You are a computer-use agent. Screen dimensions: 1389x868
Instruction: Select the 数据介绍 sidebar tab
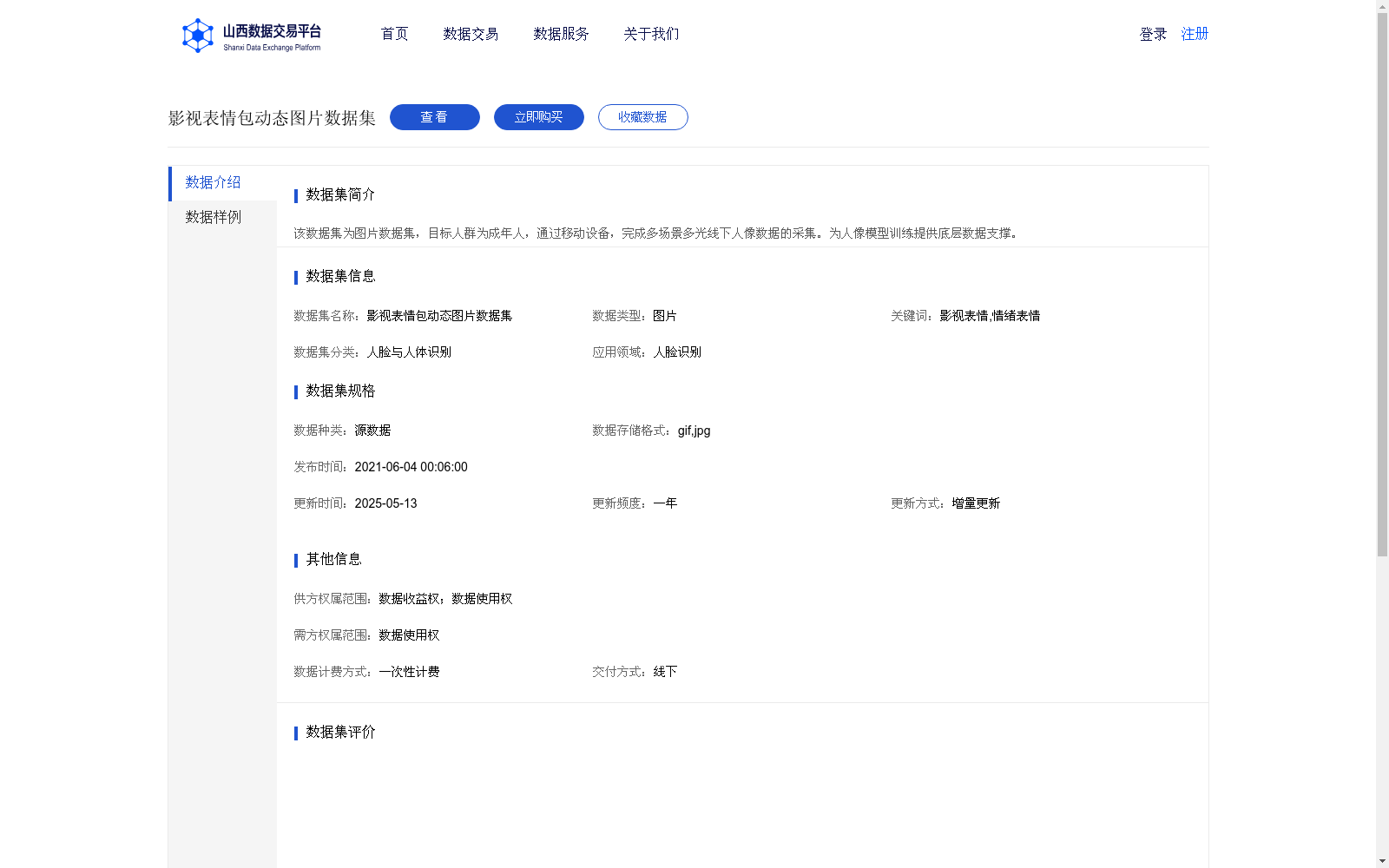(222, 183)
